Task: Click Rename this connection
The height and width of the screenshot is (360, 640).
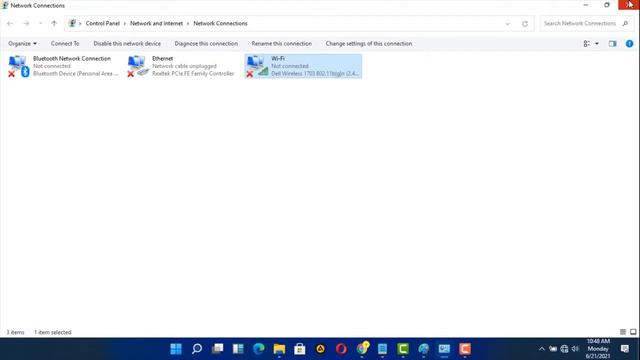Action: click(282, 44)
